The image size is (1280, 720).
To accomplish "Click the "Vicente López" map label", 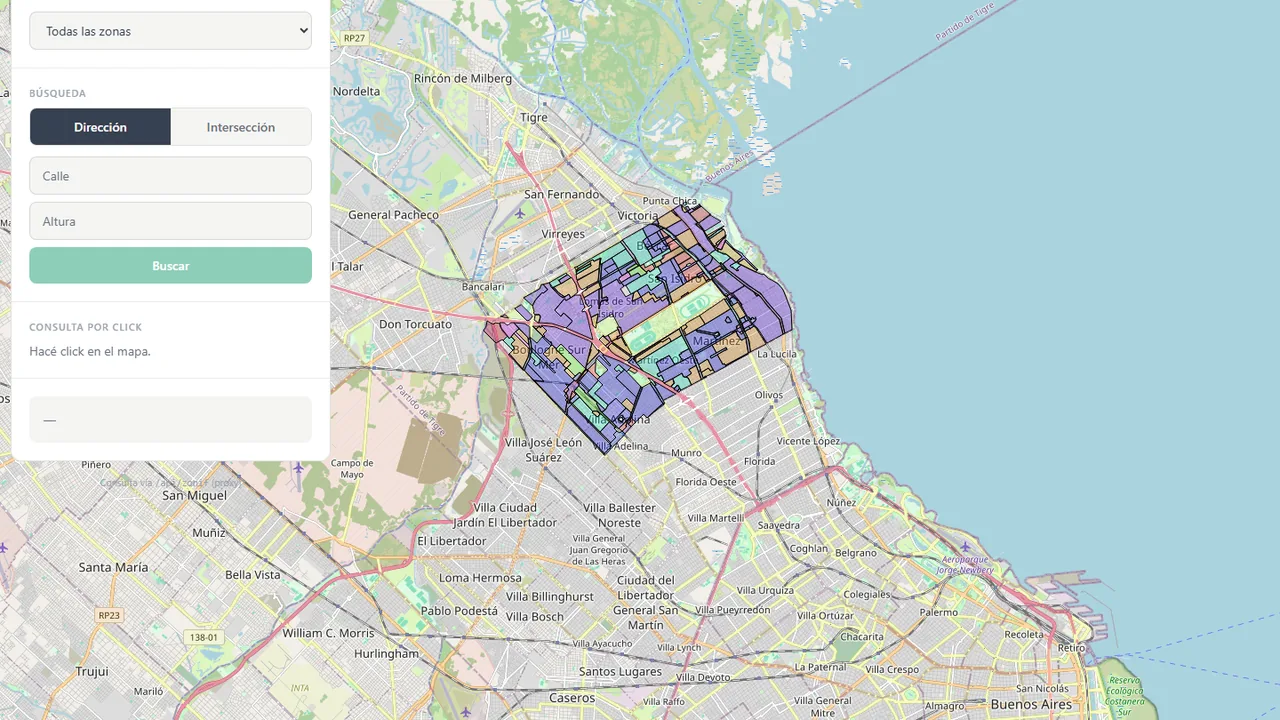I will coord(809,441).
